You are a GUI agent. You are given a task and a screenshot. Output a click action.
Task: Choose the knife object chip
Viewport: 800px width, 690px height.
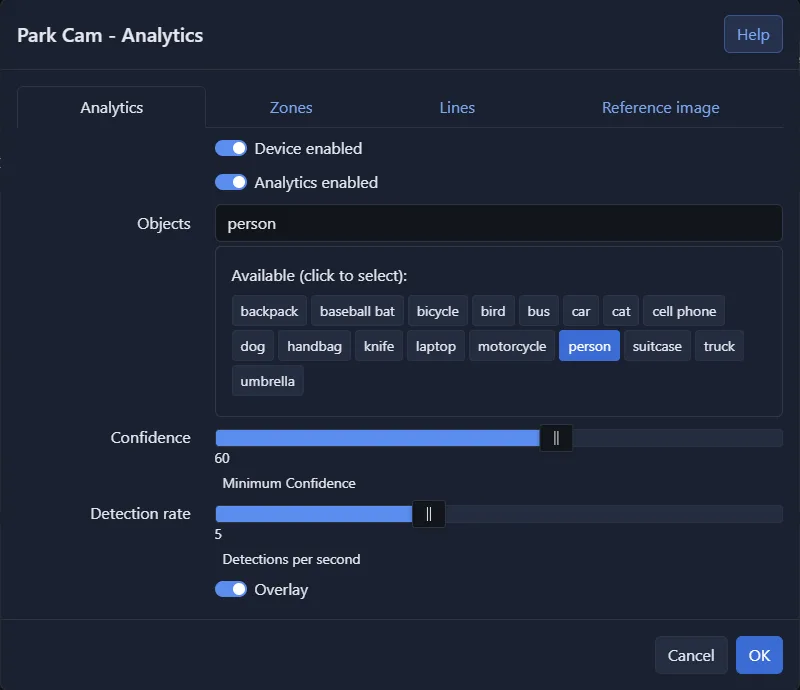point(379,346)
